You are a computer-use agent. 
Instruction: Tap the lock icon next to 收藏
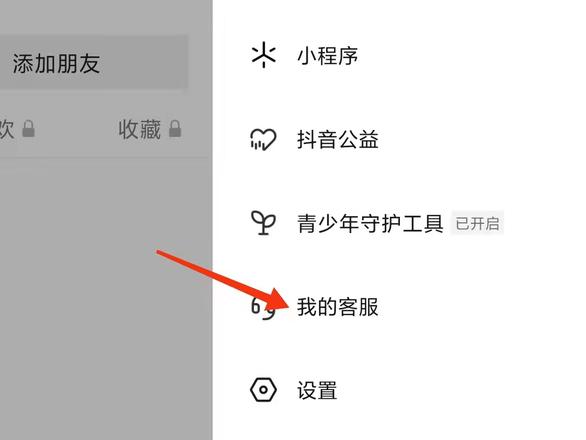click(175, 129)
